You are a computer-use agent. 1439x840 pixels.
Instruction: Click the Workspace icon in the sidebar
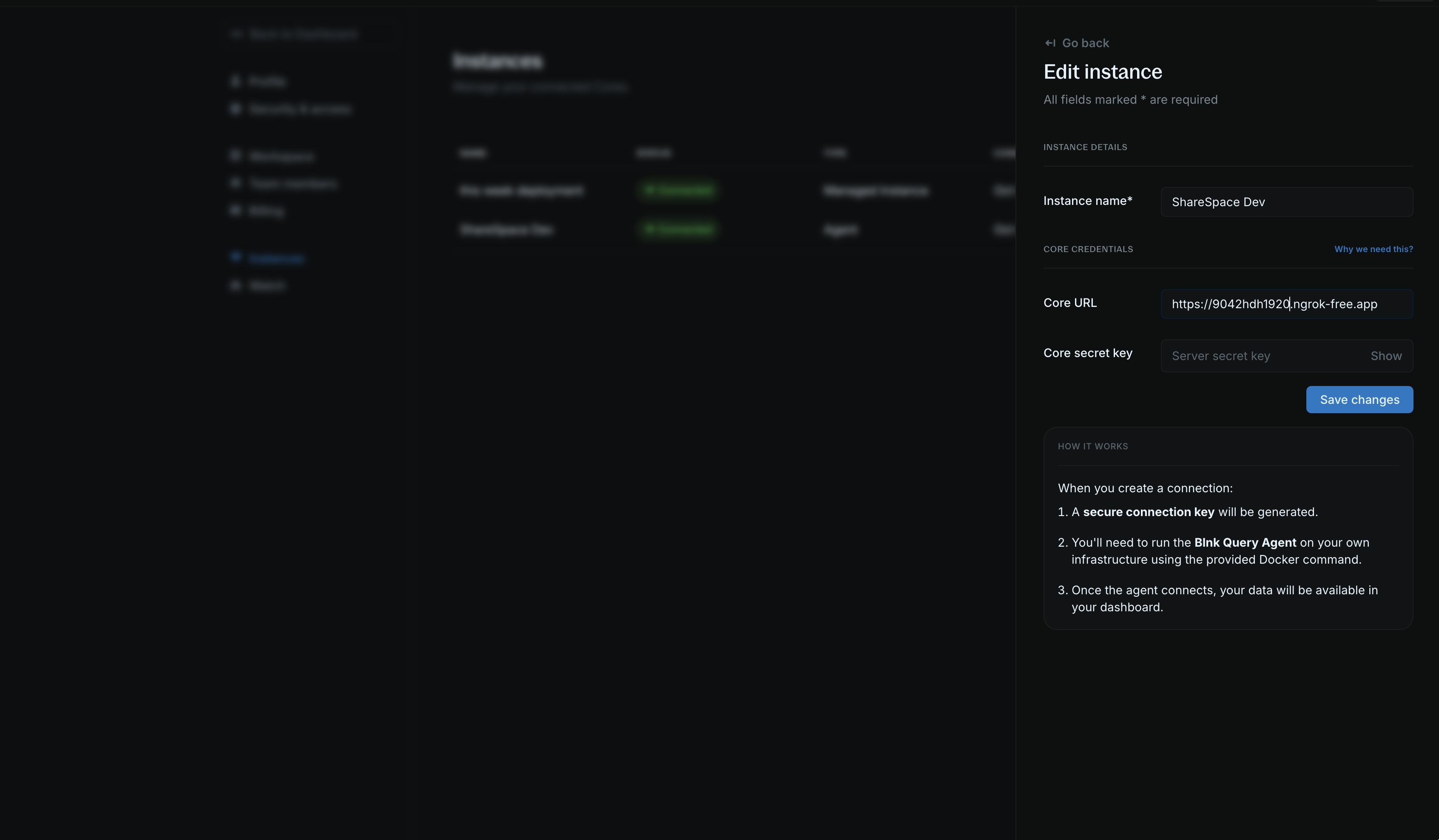236,155
